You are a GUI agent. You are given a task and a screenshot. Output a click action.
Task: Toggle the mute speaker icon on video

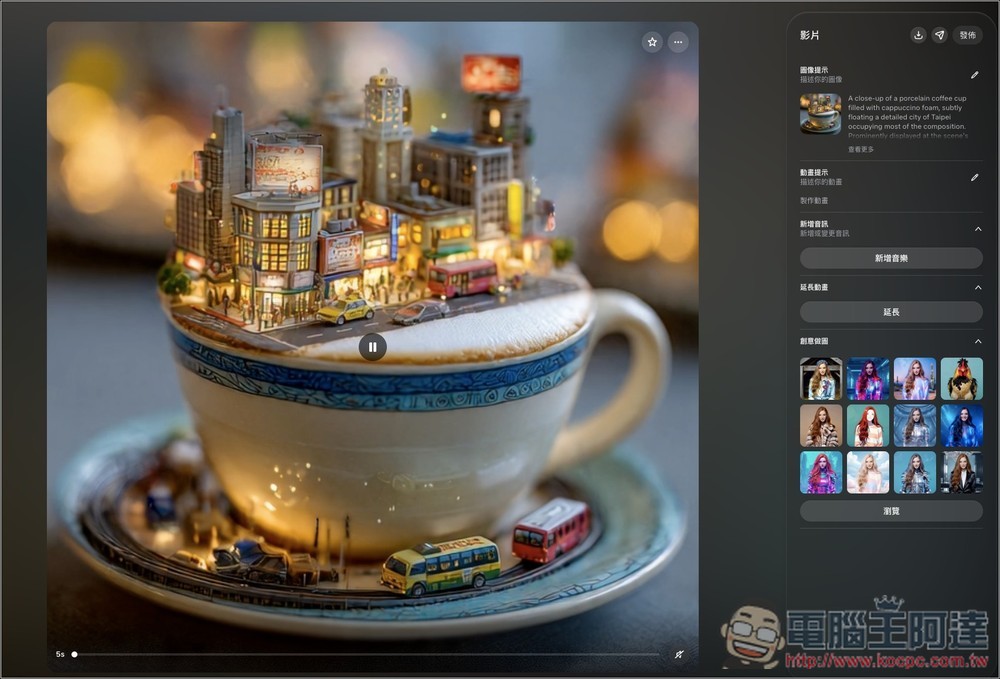click(x=679, y=654)
